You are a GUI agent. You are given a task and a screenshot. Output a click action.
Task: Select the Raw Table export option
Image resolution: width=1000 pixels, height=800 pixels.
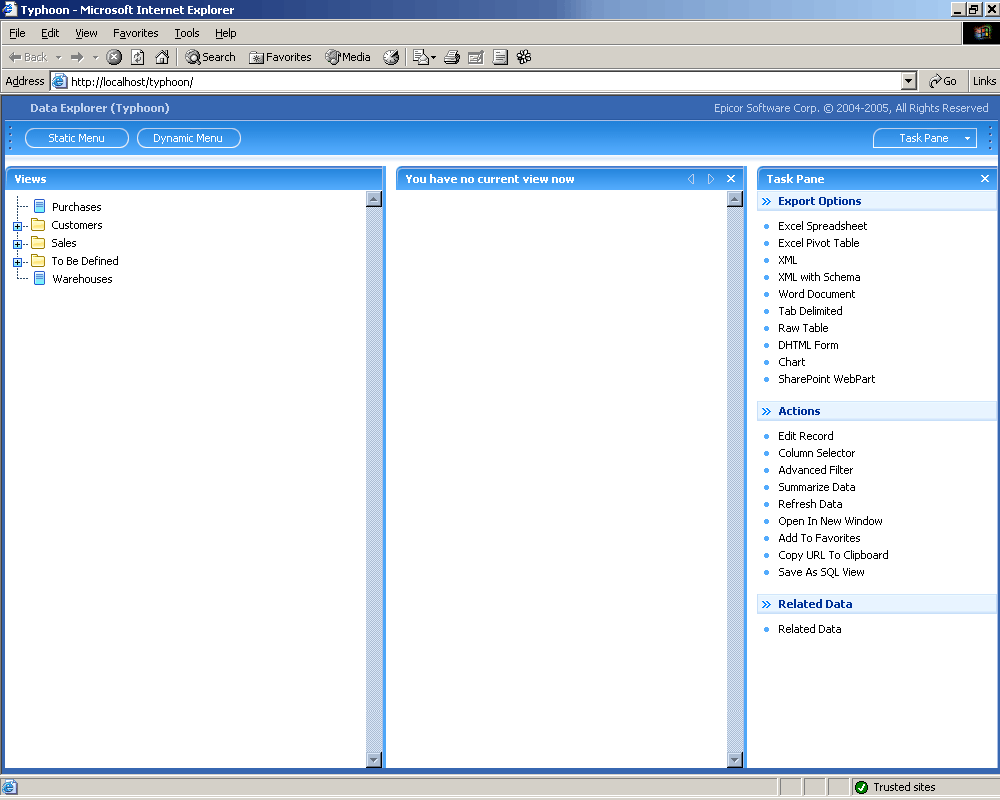[x=803, y=328]
